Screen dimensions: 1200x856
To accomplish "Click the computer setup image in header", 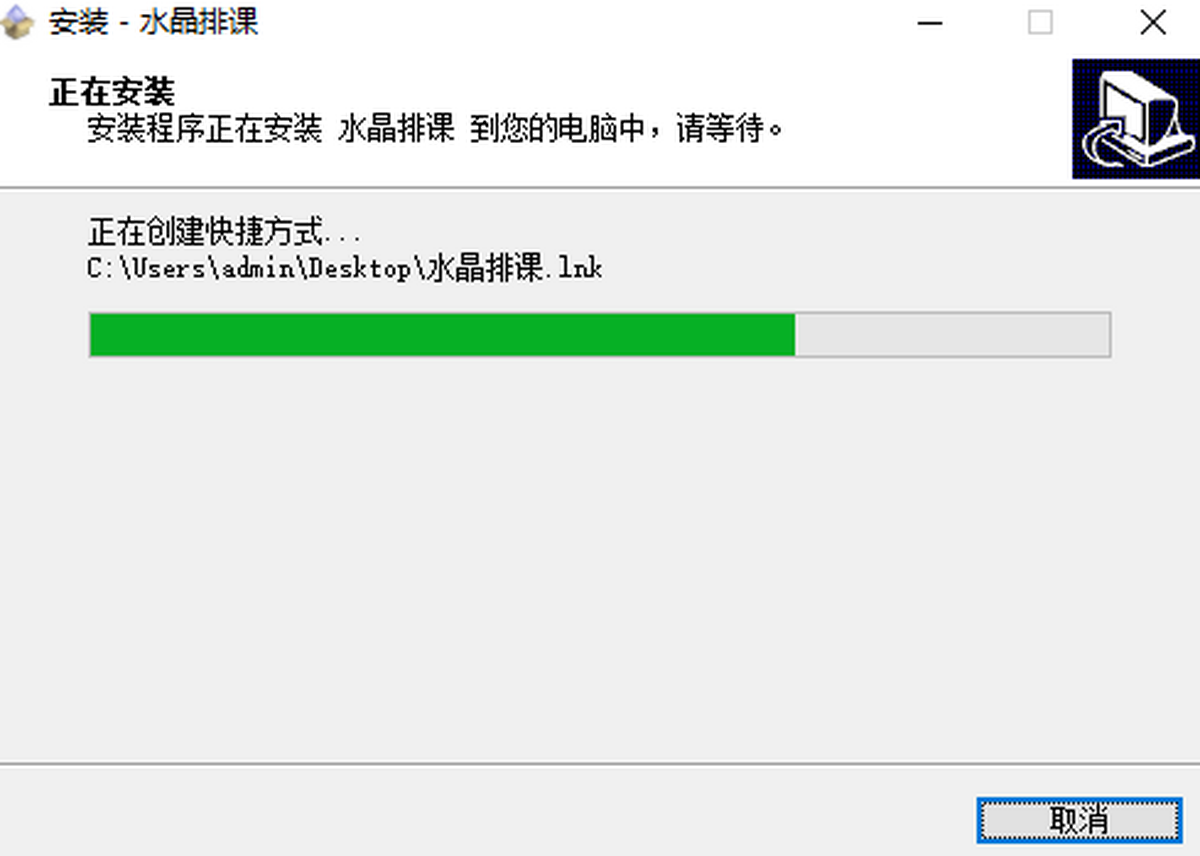I will pyautogui.click(x=1135, y=118).
